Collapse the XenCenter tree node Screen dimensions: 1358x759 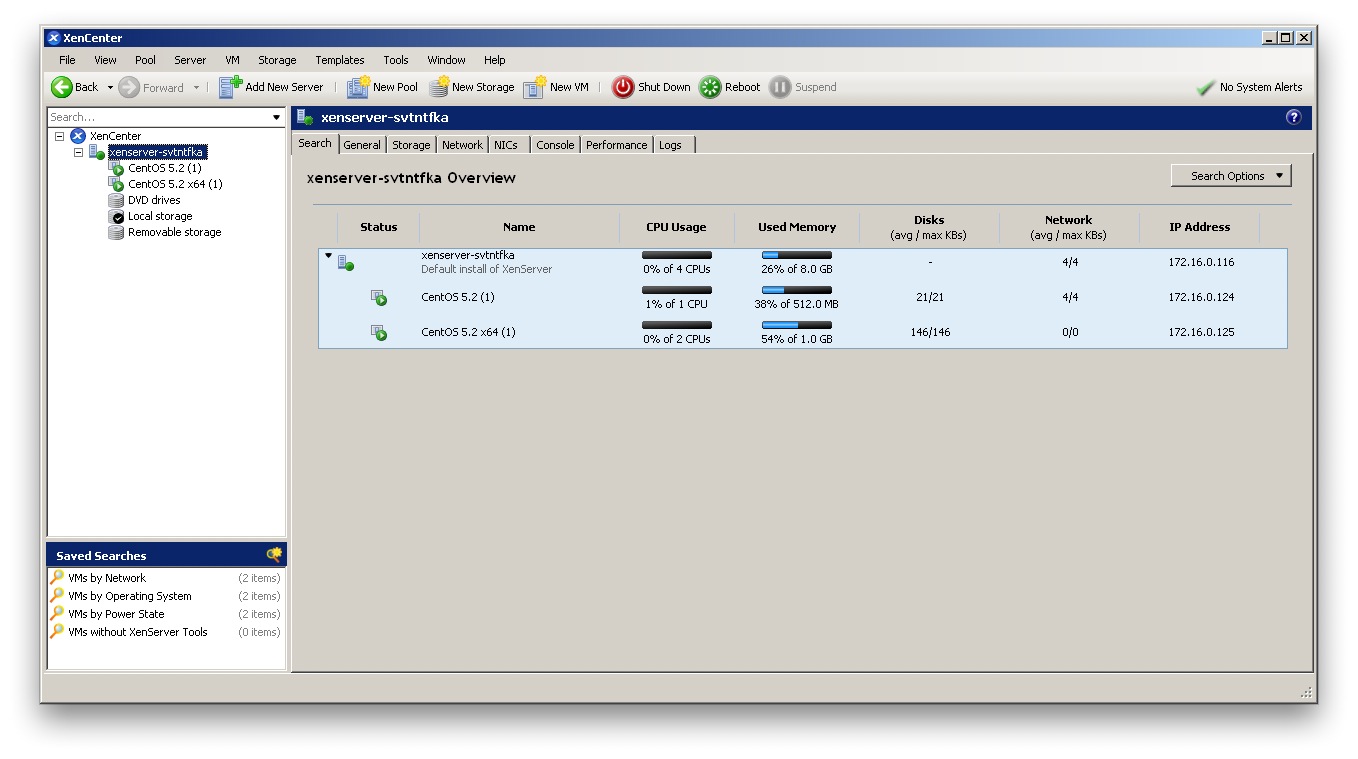pos(59,136)
